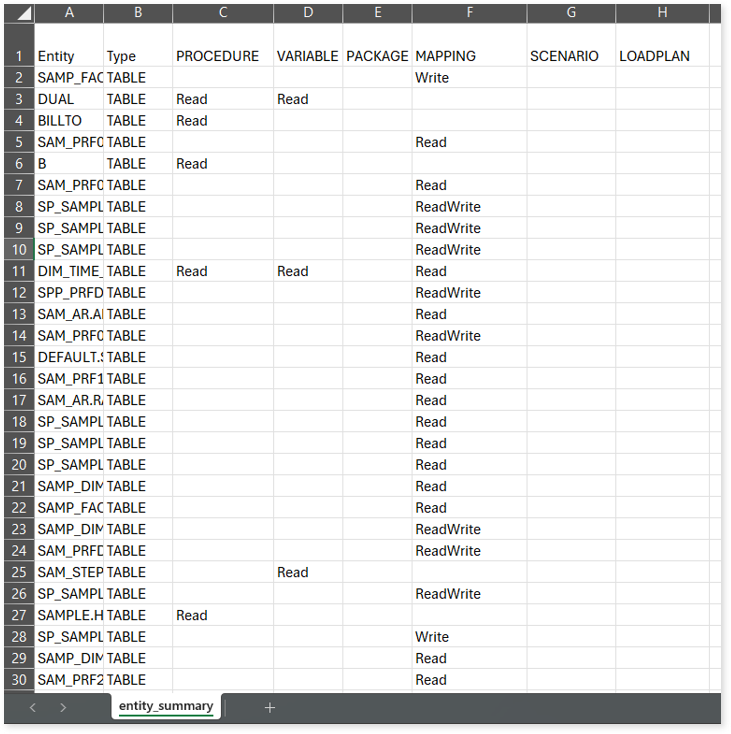Click the Write cell in row 2
Viewport: 731px width, 734px height.
(469, 77)
